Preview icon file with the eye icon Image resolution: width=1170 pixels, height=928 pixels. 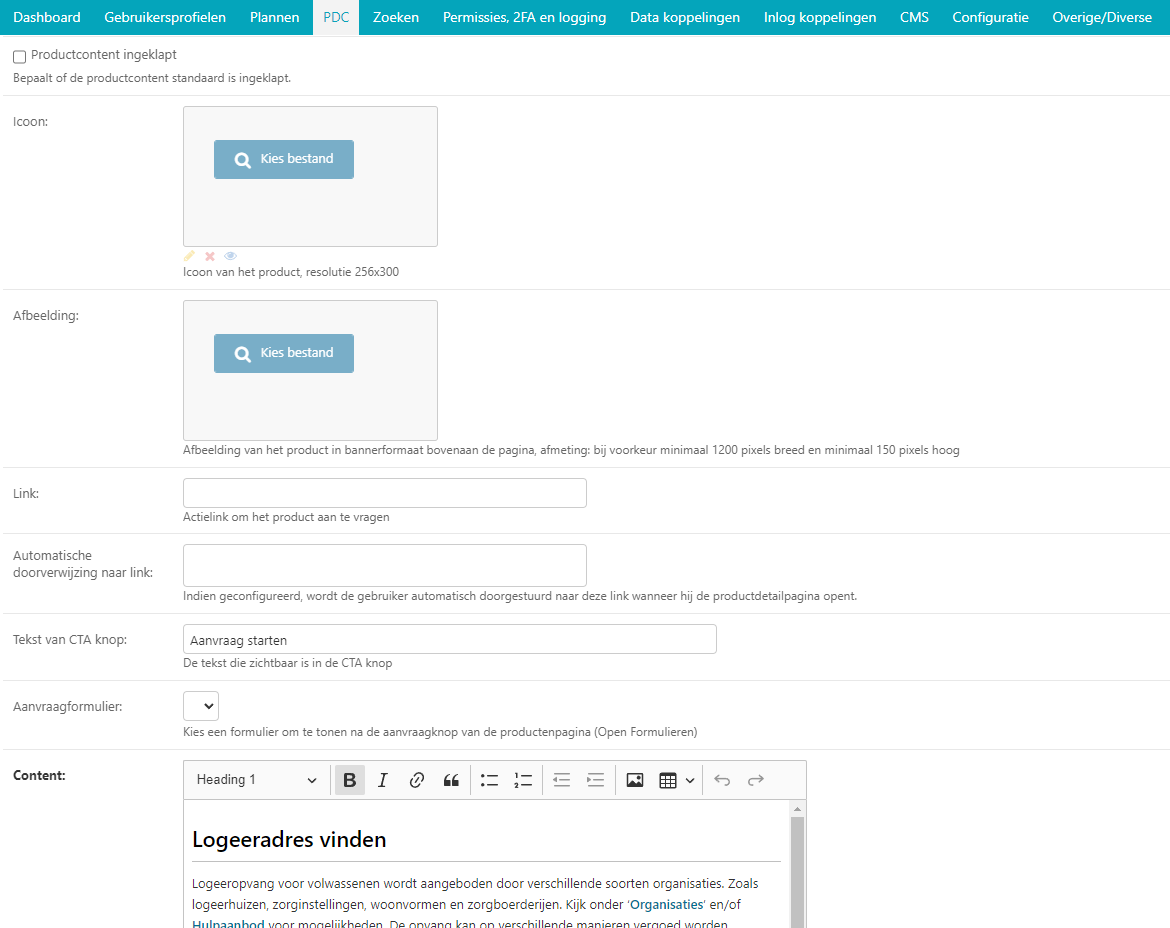(230, 256)
